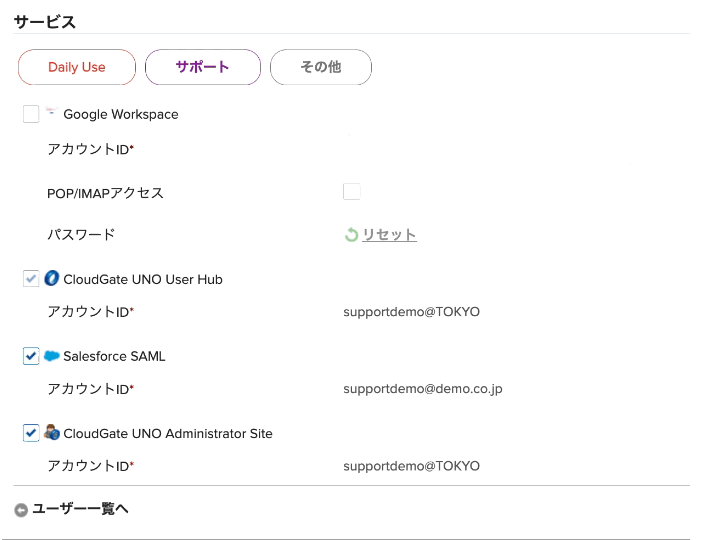Image resolution: width=720 pixels, height=540 pixels.
Task: Click the green reset arrow icon
Action: click(x=351, y=235)
